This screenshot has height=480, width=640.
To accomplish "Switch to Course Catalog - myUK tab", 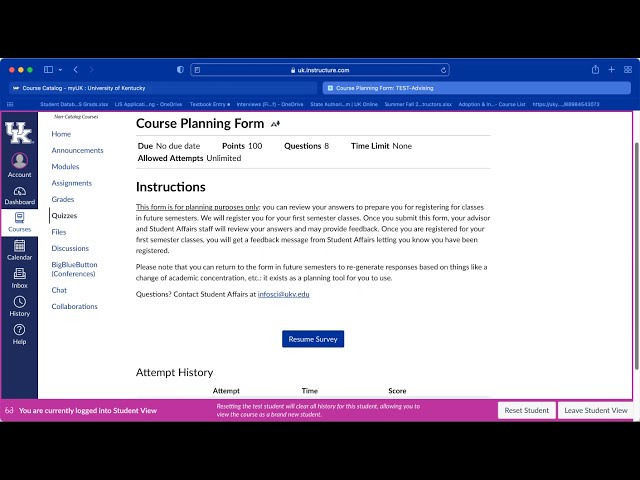I will click(162, 88).
